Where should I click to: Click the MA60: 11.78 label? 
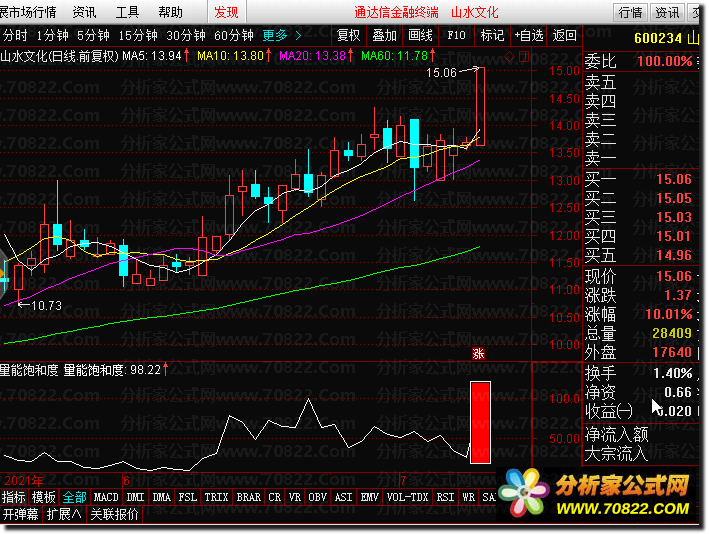394,56
